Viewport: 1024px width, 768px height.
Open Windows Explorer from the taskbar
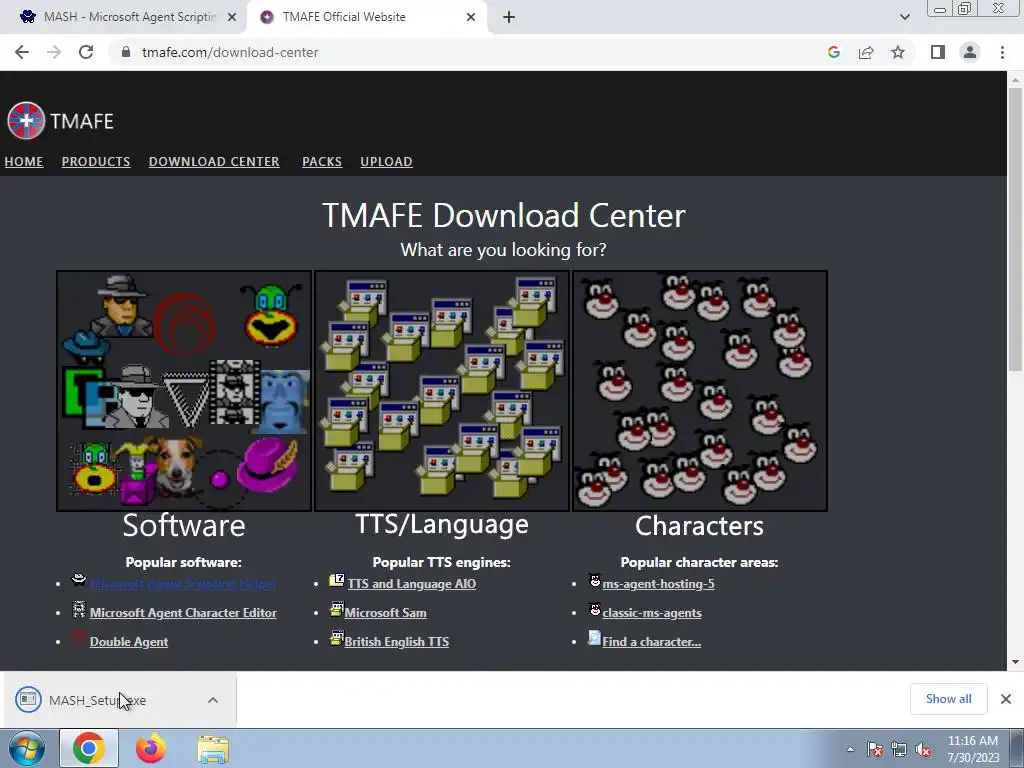(x=213, y=748)
